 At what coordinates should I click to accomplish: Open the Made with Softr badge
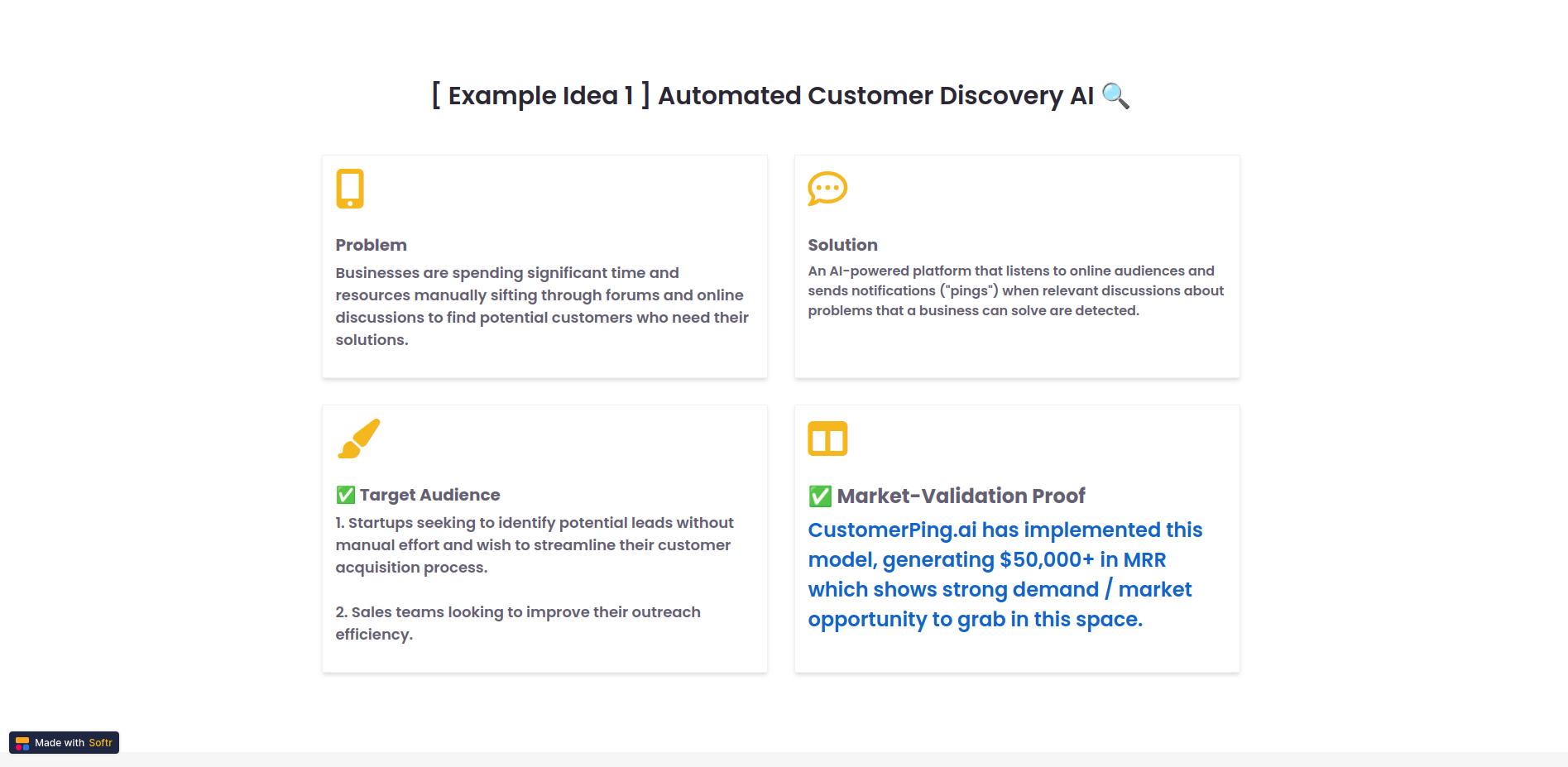tap(65, 743)
